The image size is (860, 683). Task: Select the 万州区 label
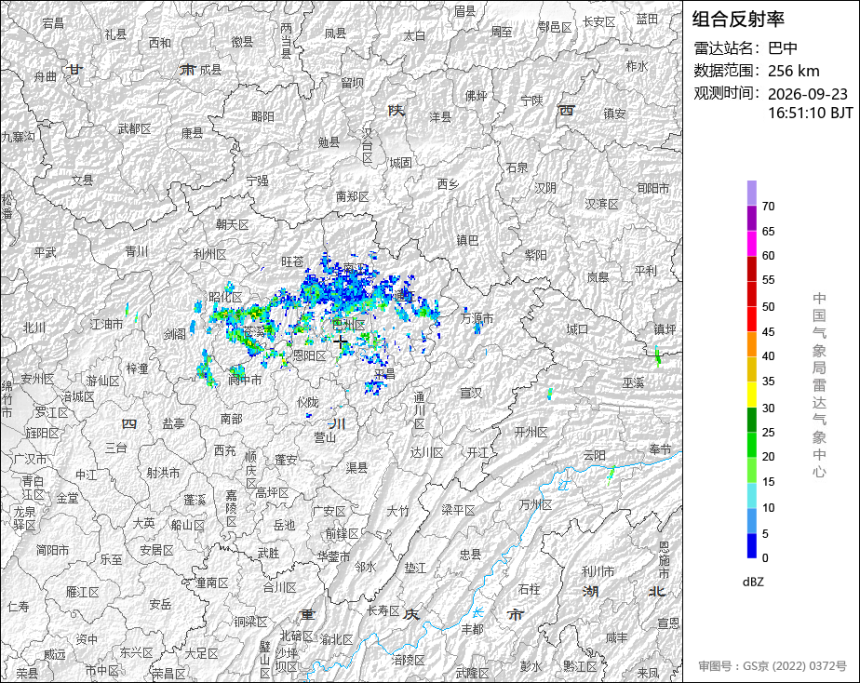pos(536,504)
